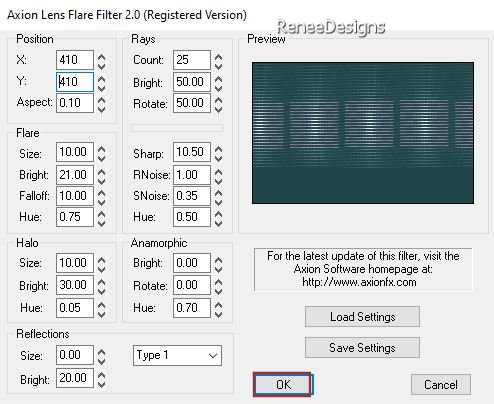Select the Aspect value field
Viewport: 494px width, 404px height.
click(x=75, y=103)
